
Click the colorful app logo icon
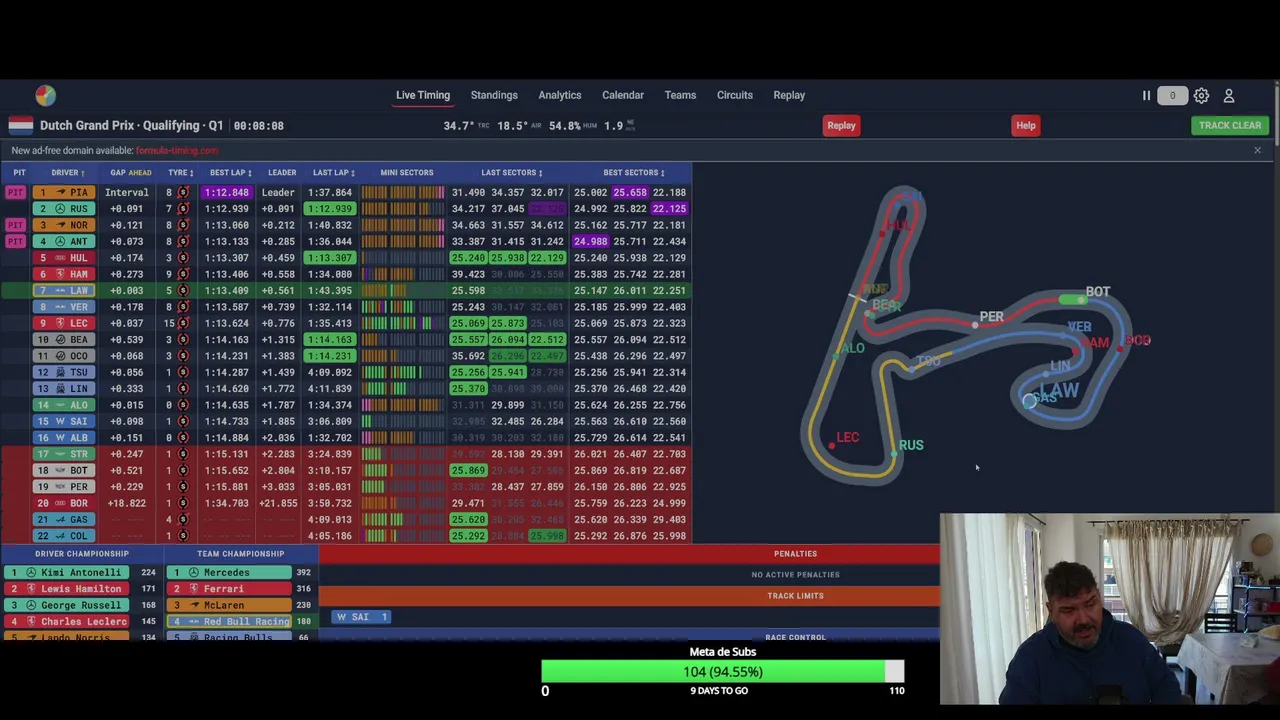click(x=45, y=95)
